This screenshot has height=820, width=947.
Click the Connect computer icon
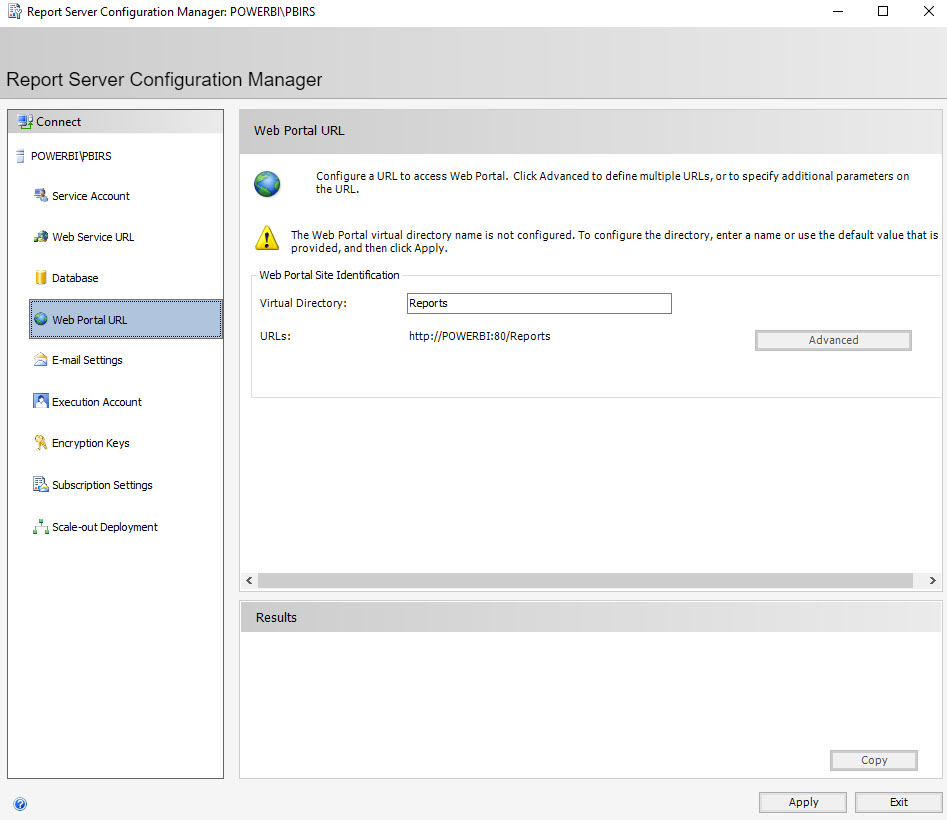click(x=25, y=122)
